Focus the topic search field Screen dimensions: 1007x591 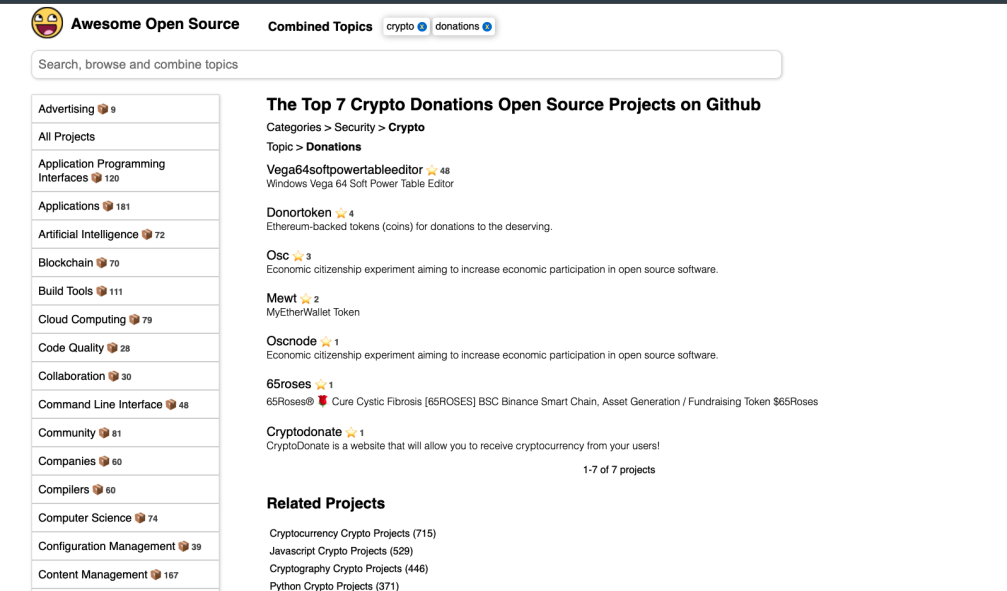pyautogui.click(x=407, y=64)
